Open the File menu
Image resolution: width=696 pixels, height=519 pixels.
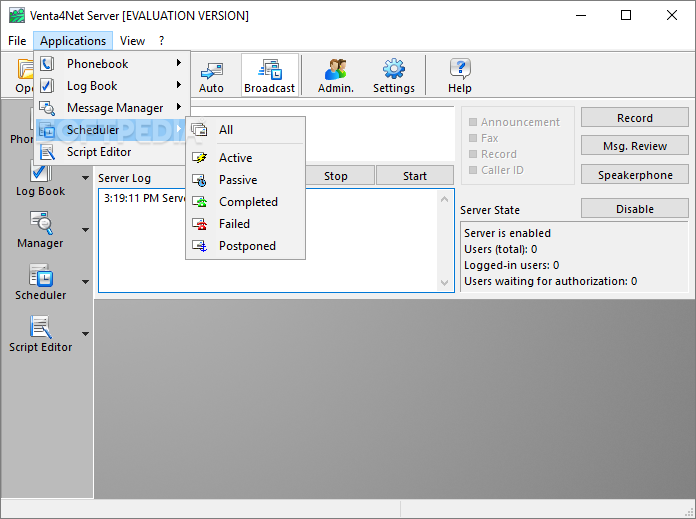pos(17,41)
